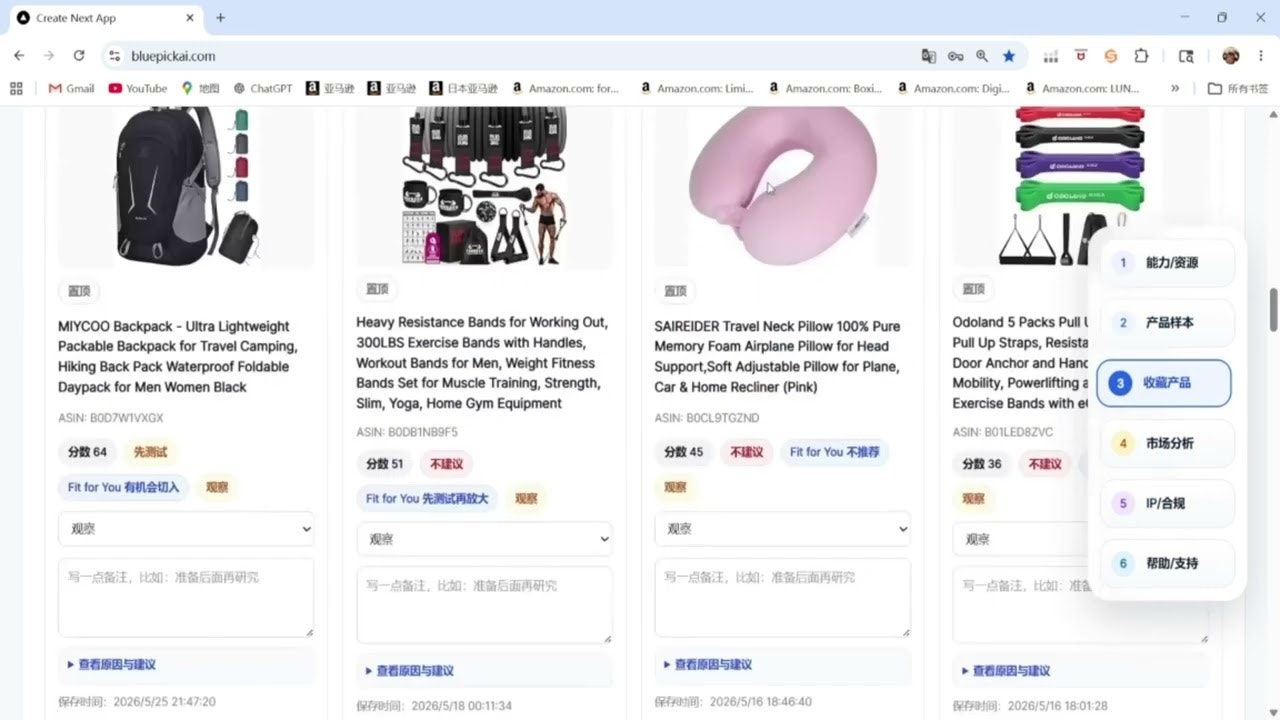Go to step 5 IP/合规
Viewport: 1280px width, 720px height.
(1167, 503)
